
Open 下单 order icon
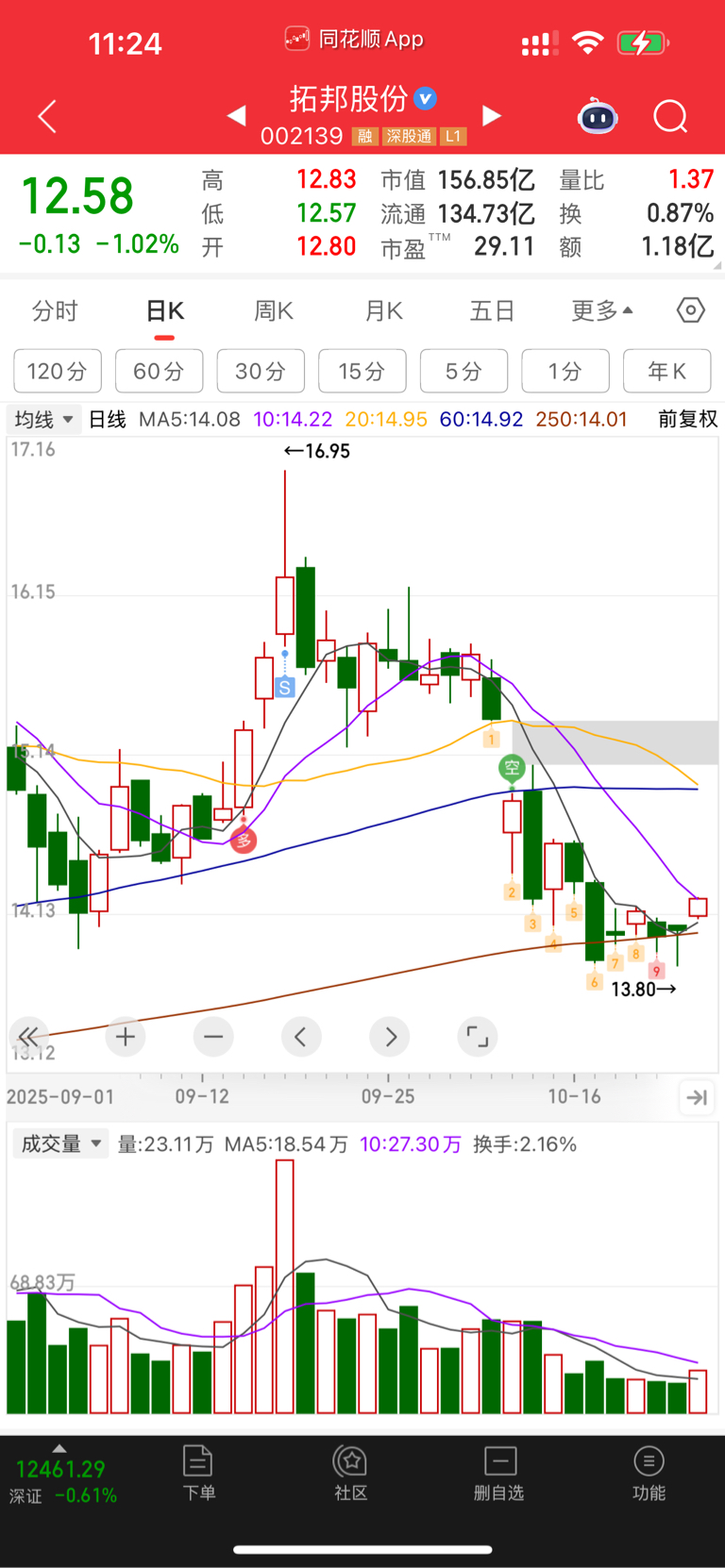point(198,1472)
